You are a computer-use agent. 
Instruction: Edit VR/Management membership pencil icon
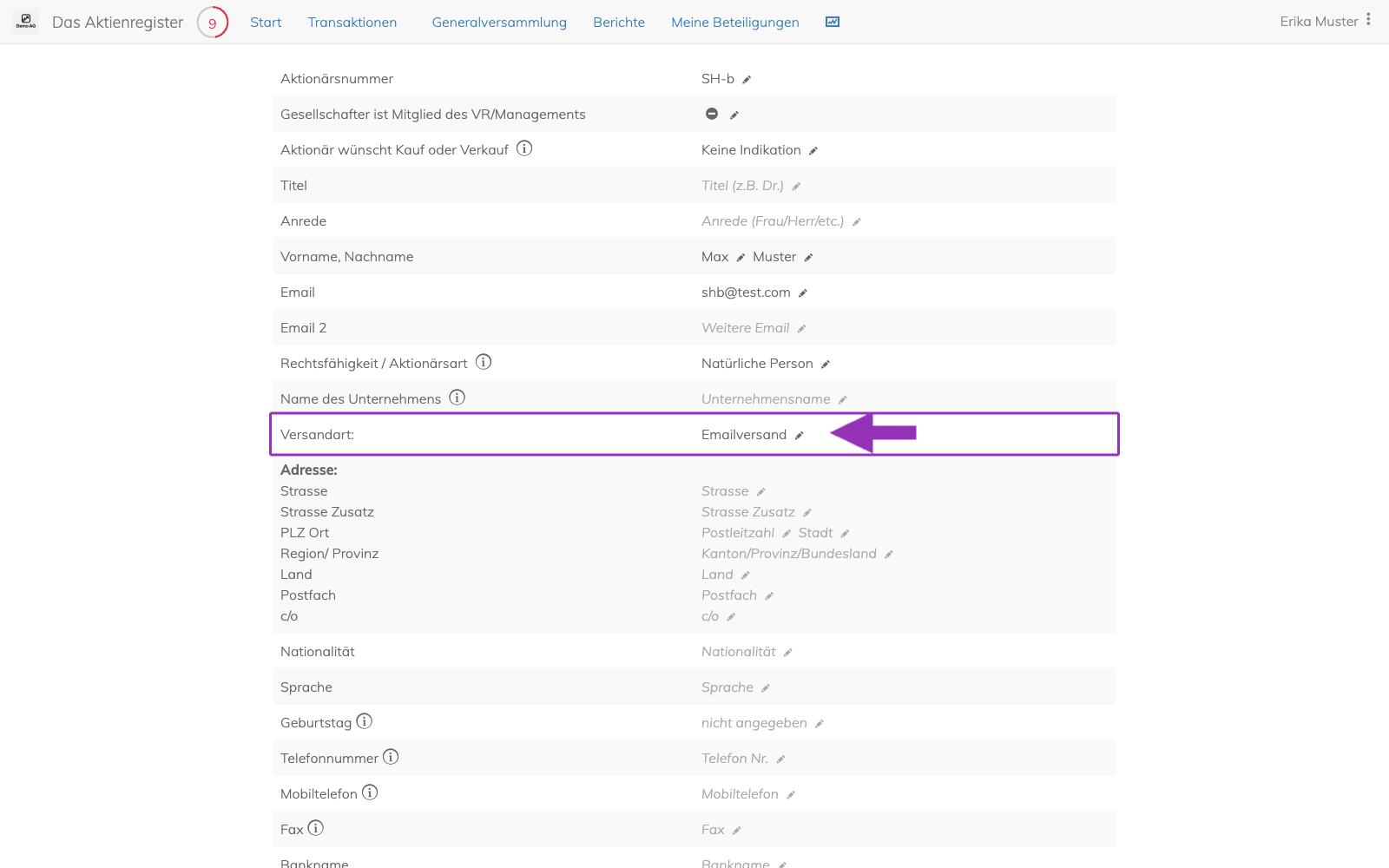click(734, 115)
